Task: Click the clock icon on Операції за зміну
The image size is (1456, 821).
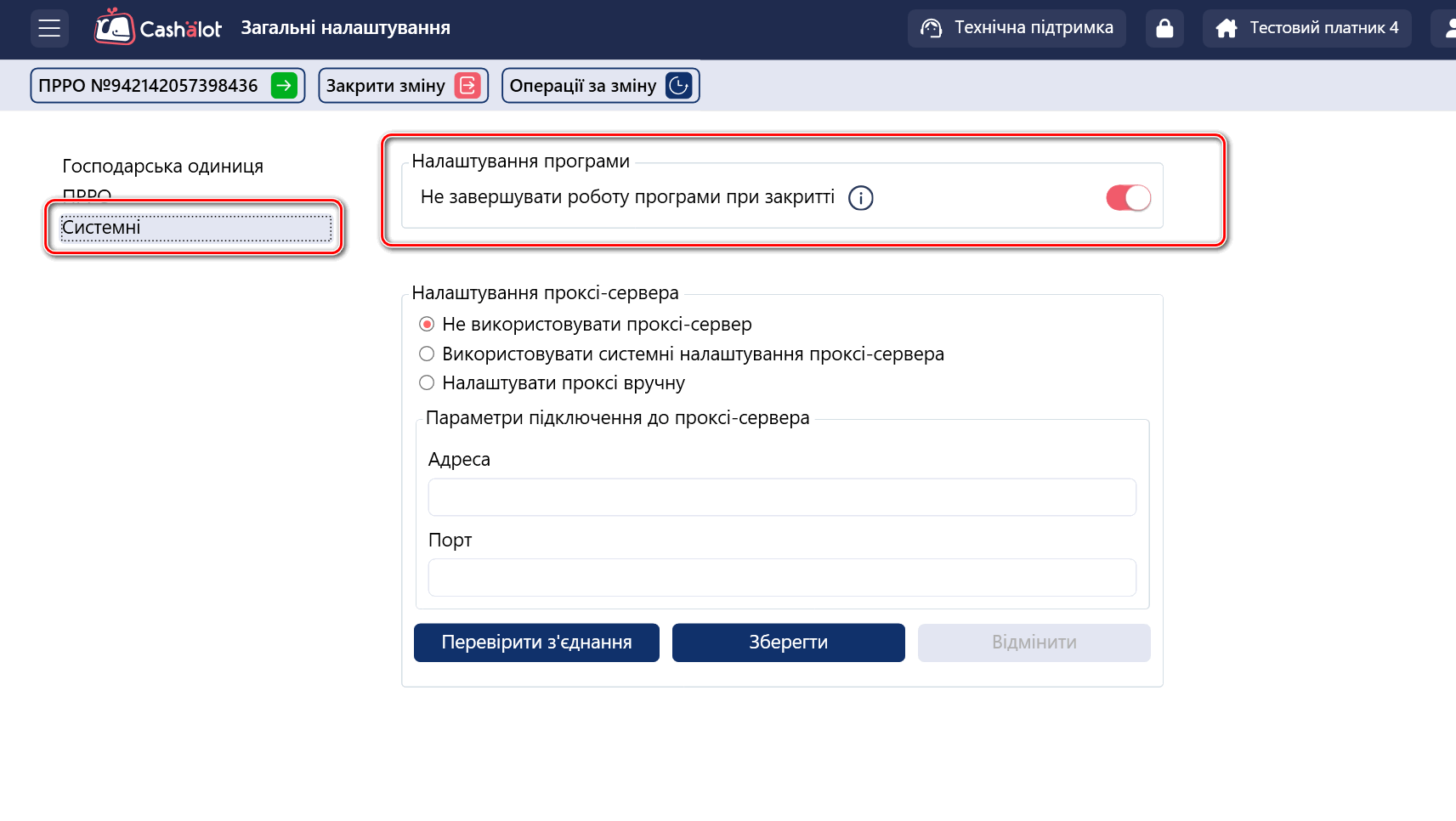Action: [x=678, y=86]
